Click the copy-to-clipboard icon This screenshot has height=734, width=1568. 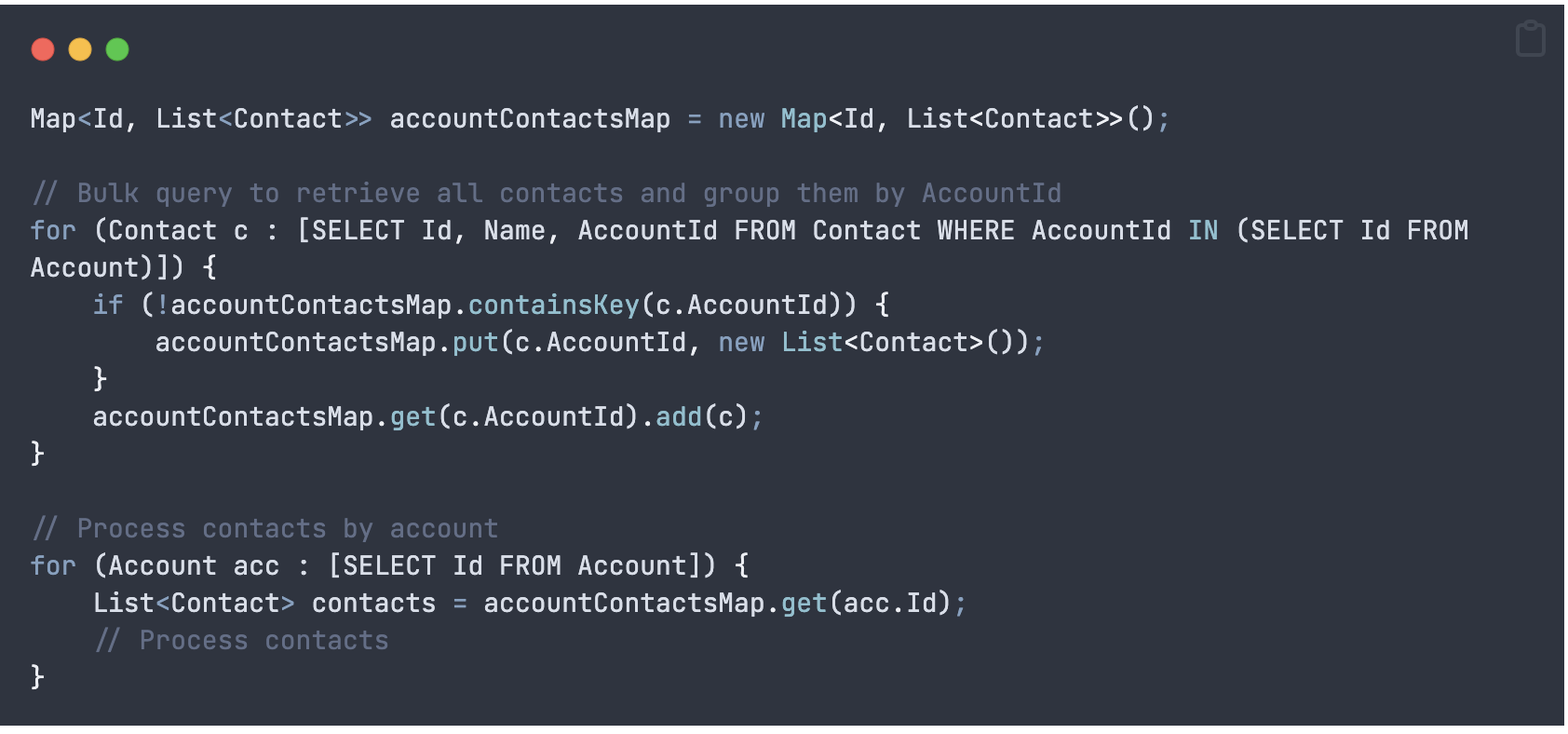coord(1530,39)
